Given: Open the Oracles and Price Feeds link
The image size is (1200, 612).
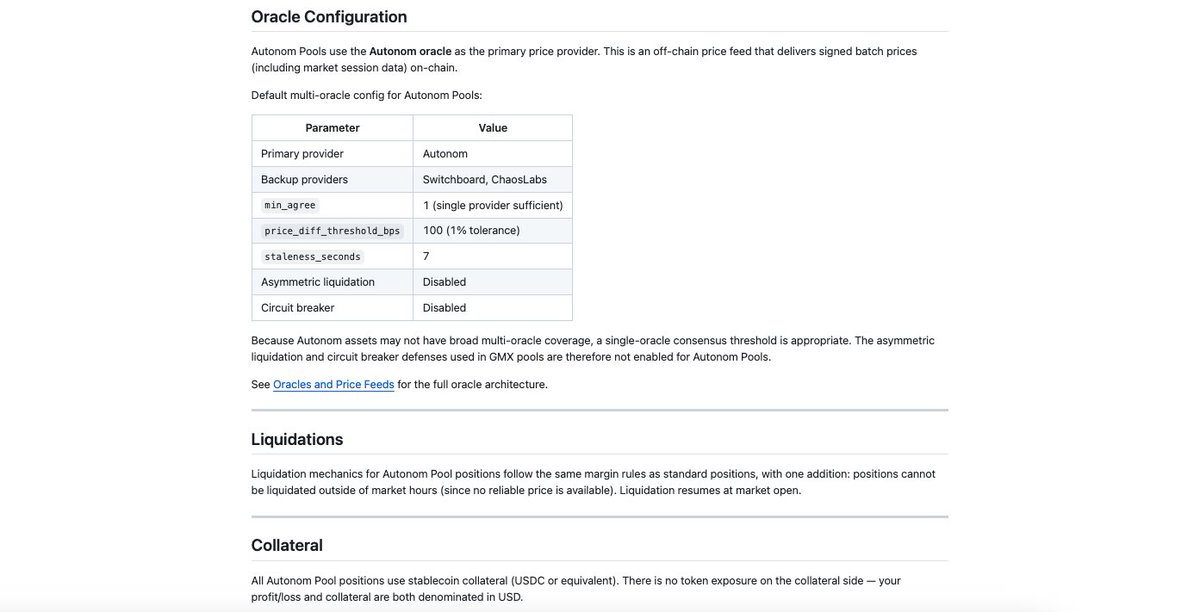Looking at the screenshot, I should coord(334,384).
